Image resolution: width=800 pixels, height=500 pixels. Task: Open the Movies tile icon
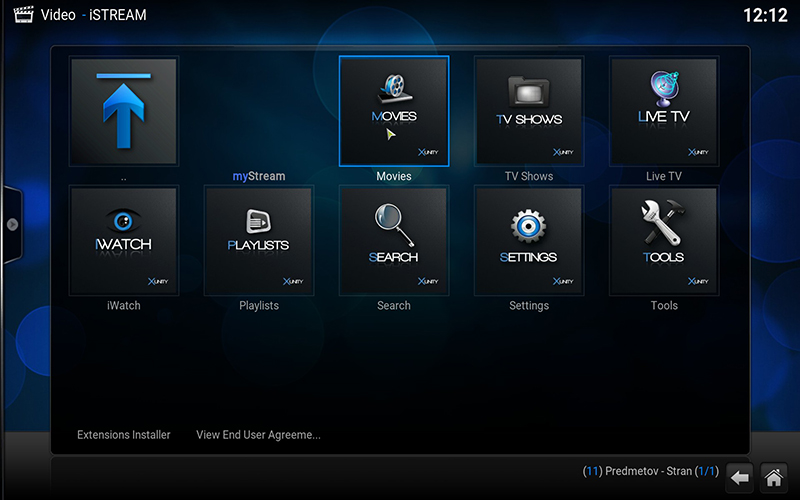[x=394, y=110]
